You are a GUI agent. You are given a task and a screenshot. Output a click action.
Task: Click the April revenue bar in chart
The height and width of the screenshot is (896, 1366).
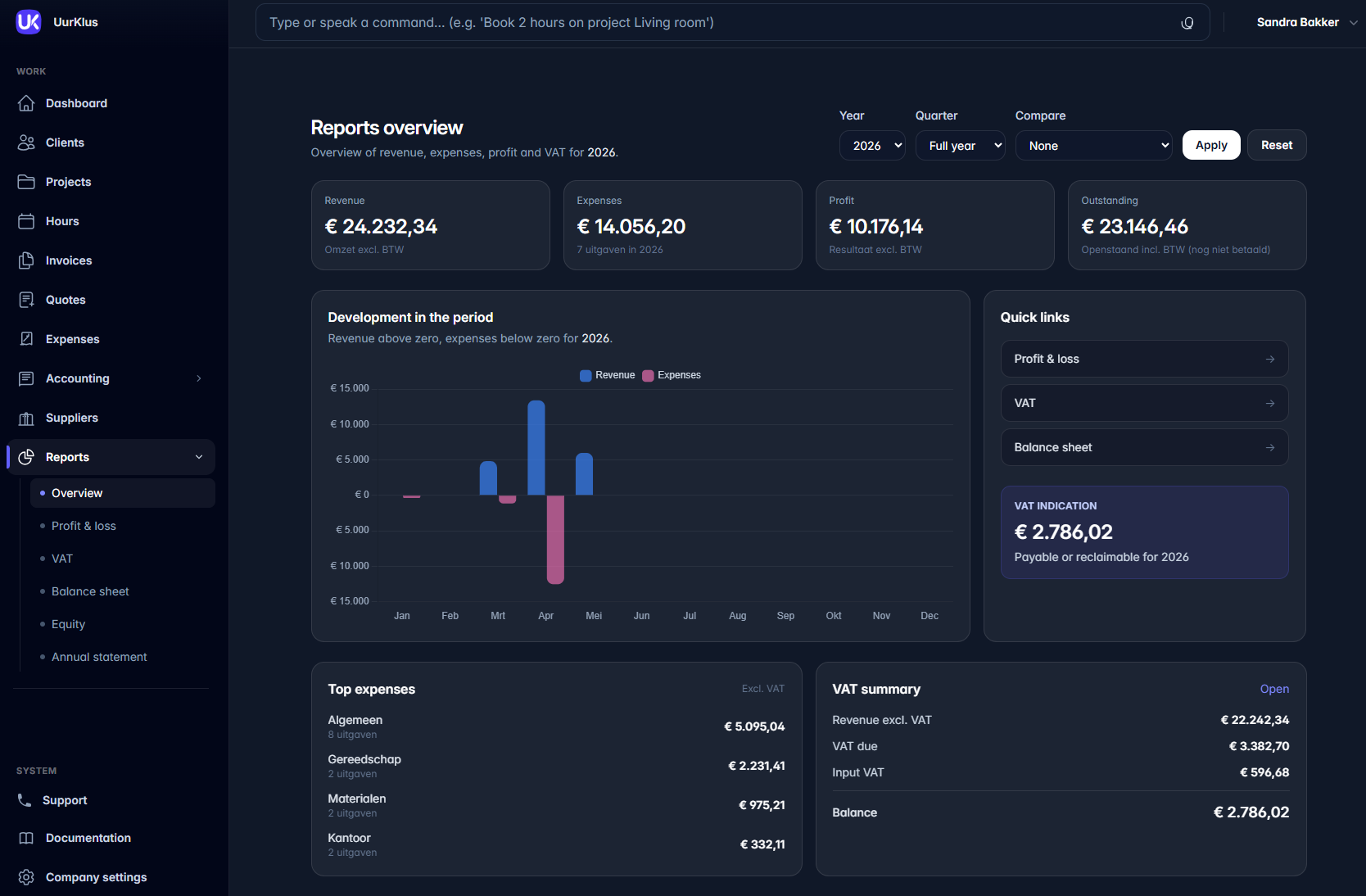click(x=536, y=448)
